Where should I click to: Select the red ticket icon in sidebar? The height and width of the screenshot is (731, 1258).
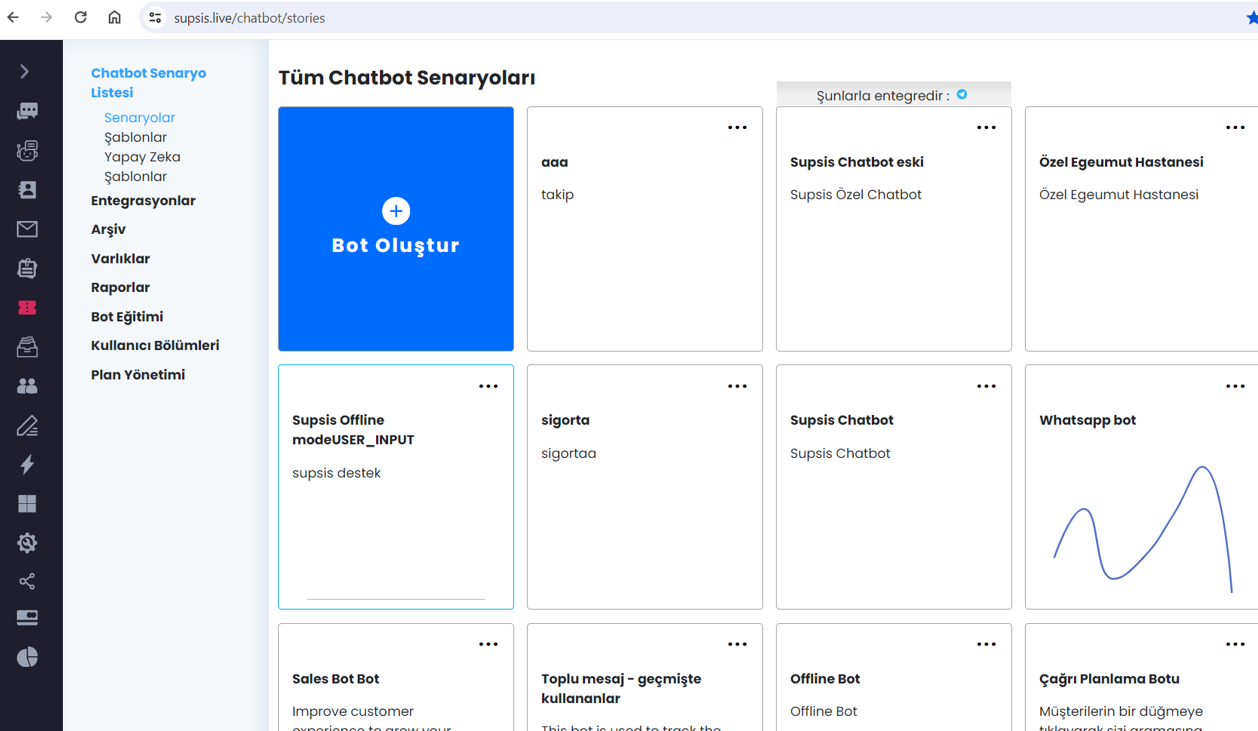point(27,308)
